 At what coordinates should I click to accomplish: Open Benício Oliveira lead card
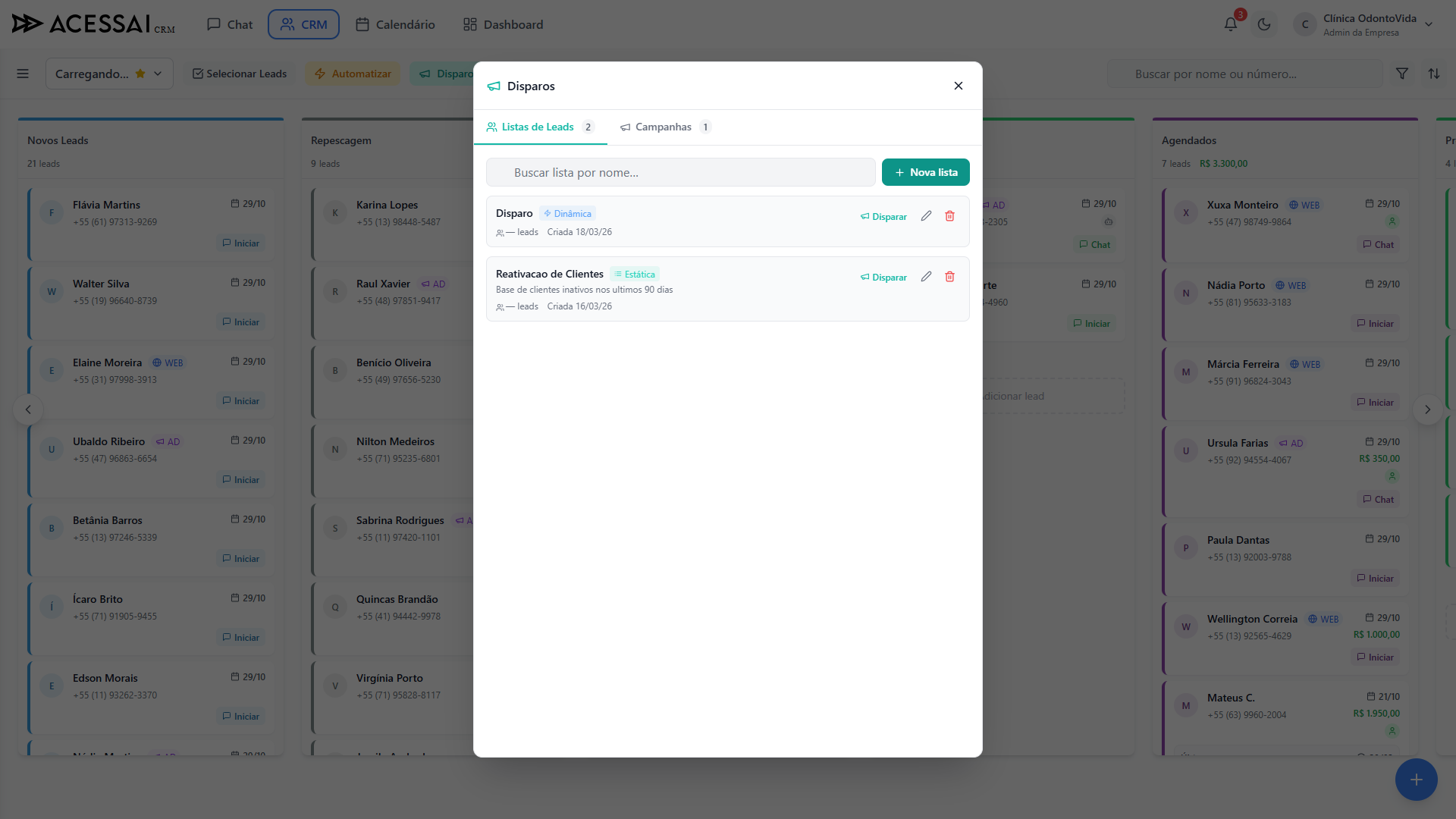[x=393, y=381]
